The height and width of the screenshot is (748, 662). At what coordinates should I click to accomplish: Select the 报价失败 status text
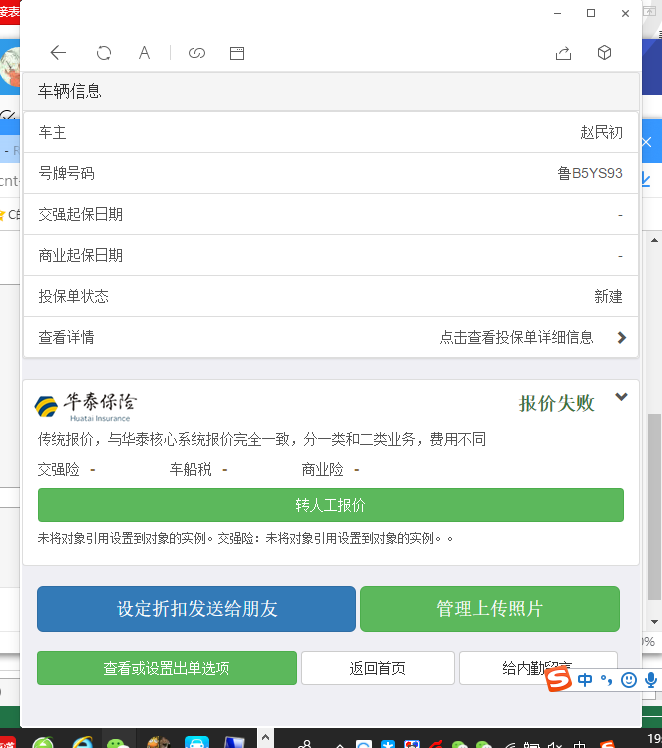[x=557, y=404]
